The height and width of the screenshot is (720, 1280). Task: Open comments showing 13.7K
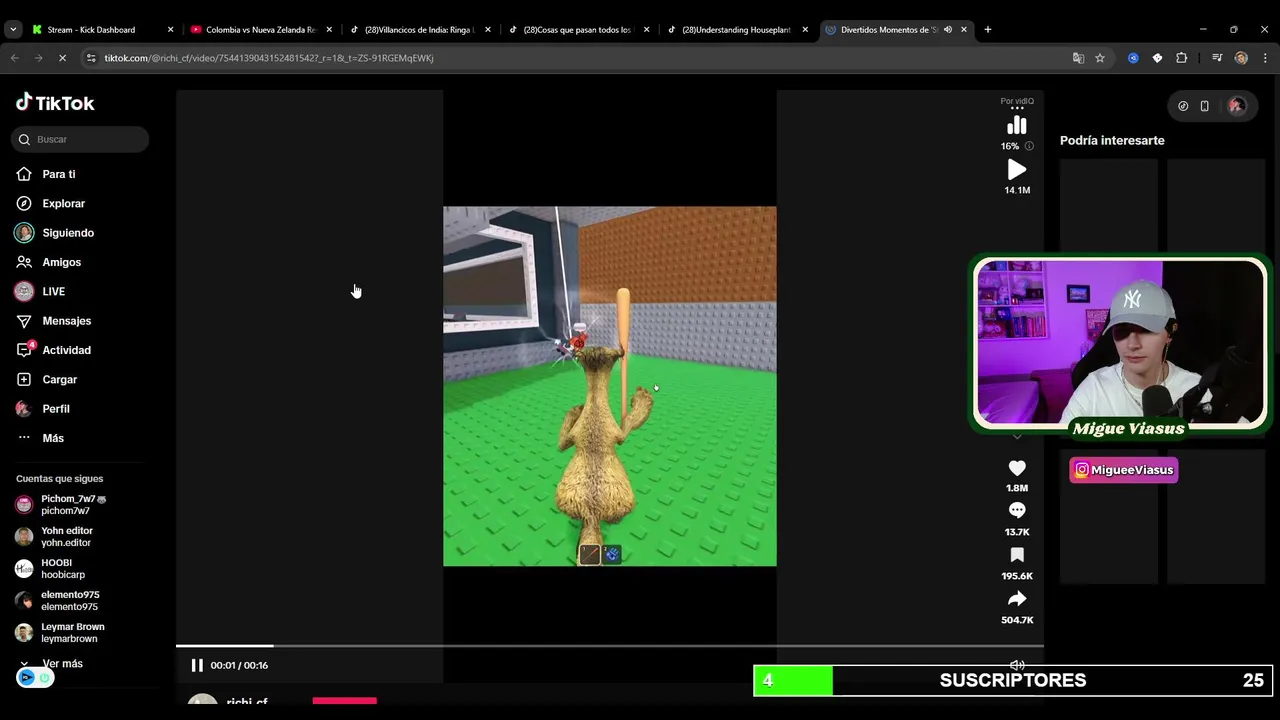1017,511
